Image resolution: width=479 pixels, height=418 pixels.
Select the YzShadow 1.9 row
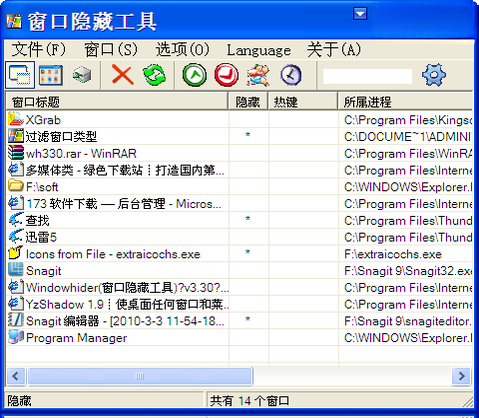click(x=239, y=304)
